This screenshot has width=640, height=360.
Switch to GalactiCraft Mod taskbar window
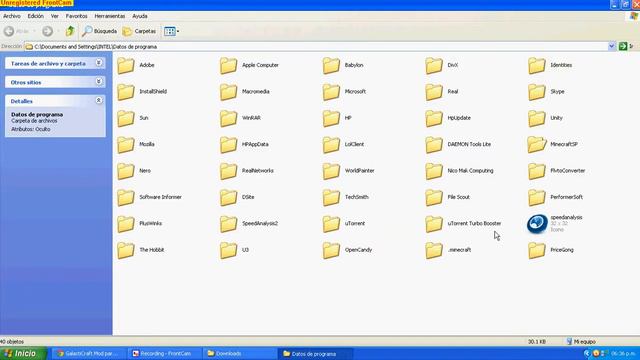click(89, 353)
